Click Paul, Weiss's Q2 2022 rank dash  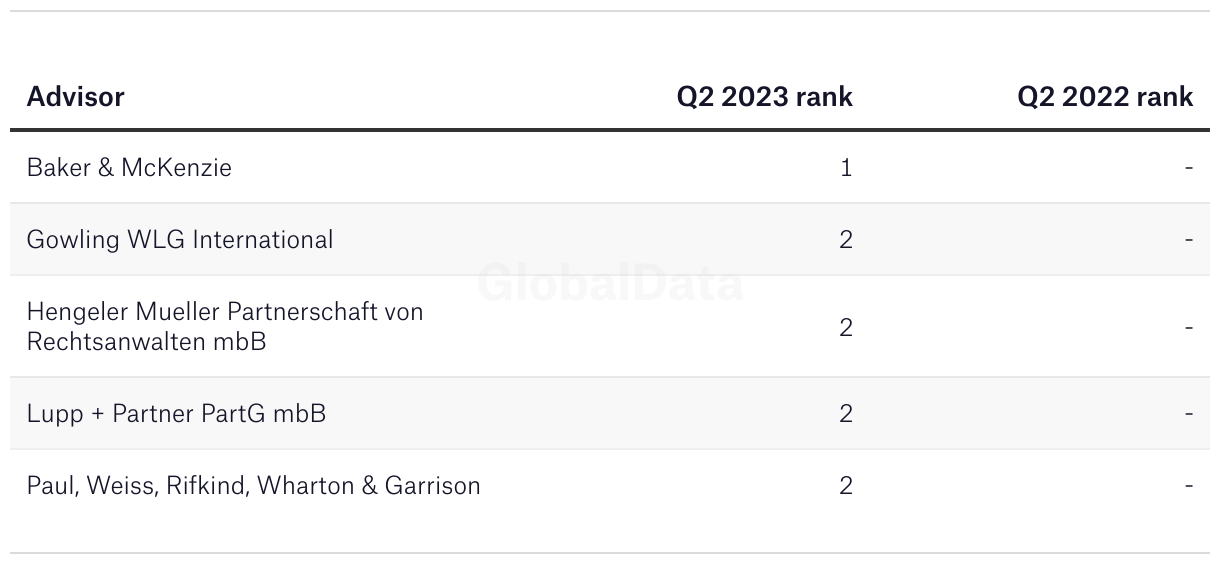(1188, 486)
